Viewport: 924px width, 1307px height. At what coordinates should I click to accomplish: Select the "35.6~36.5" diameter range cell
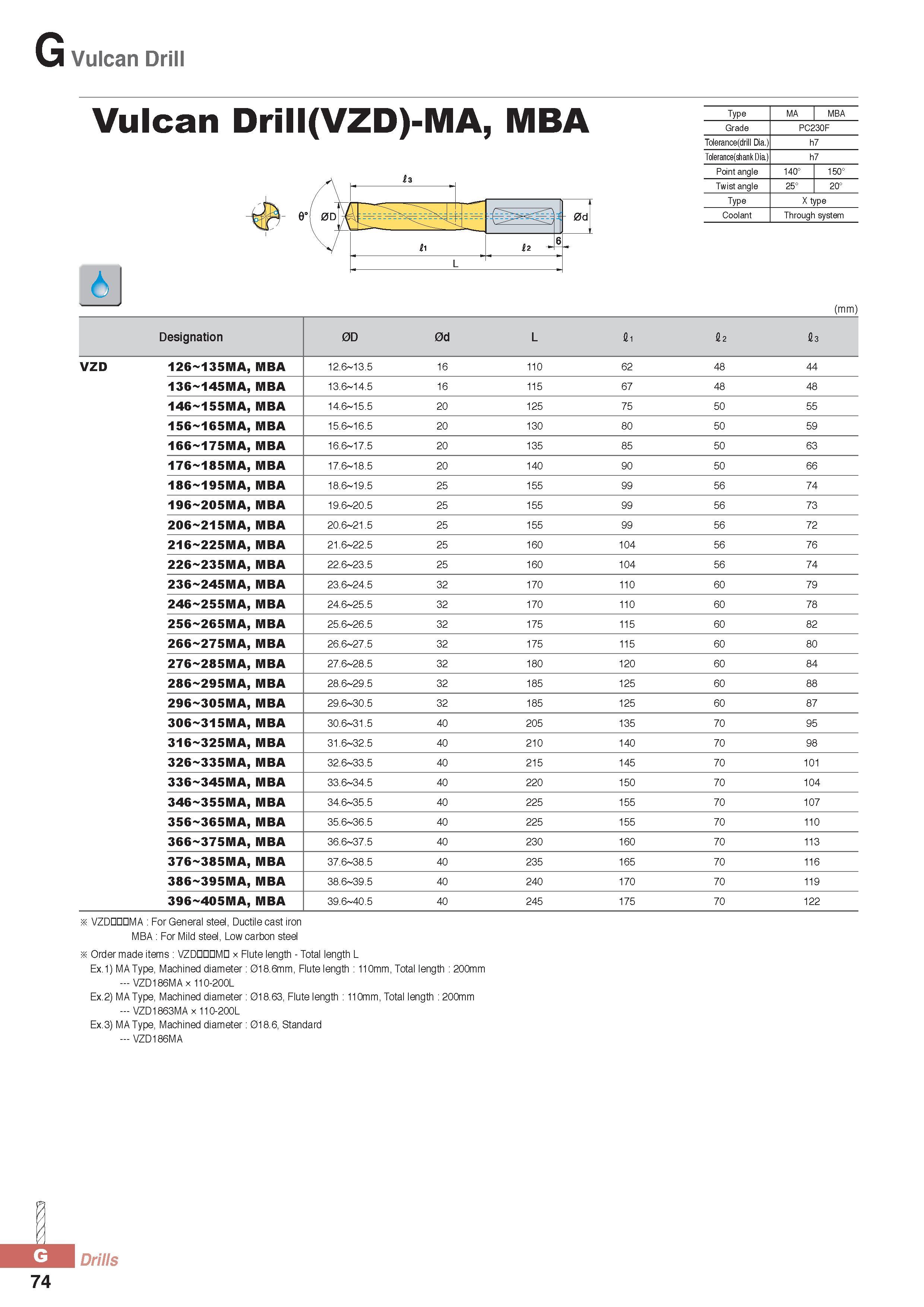[x=350, y=822]
